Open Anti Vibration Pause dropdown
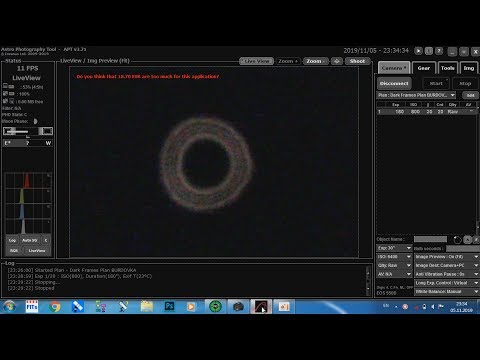This screenshot has height=360, width=480. (x=447, y=274)
